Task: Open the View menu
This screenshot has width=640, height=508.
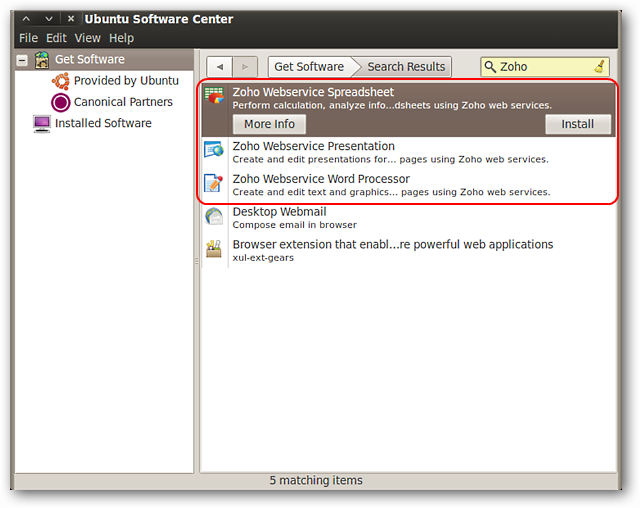Action: (x=87, y=38)
